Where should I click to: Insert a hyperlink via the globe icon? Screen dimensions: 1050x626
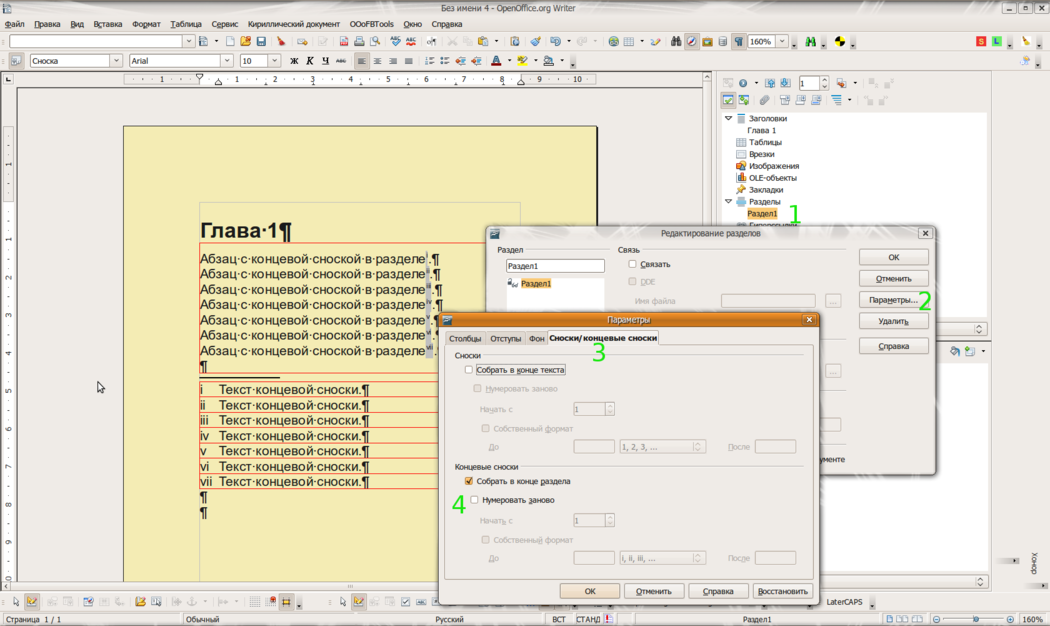point(613,42)
